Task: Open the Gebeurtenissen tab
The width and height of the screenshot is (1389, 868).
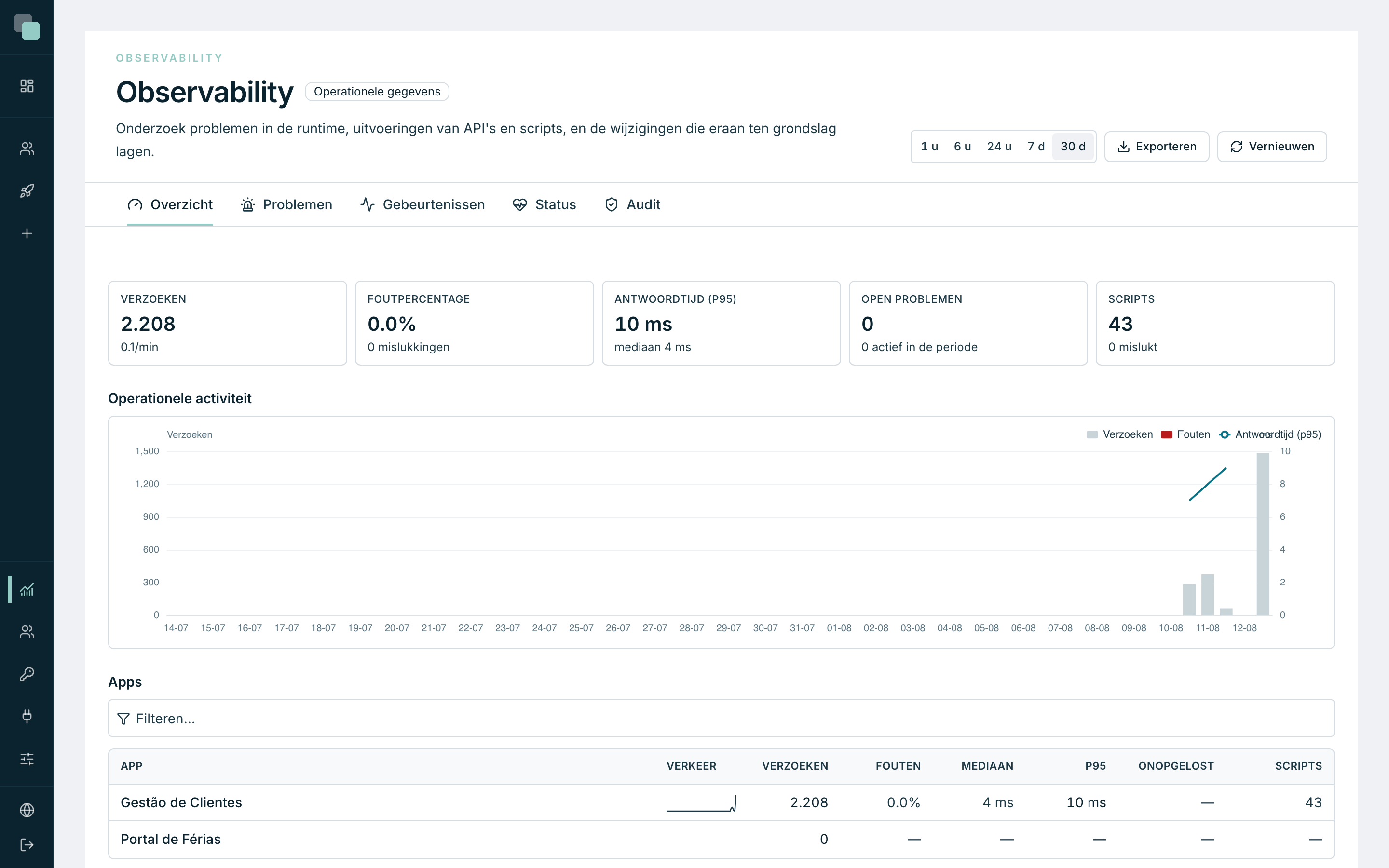Action: pos(422,205)
